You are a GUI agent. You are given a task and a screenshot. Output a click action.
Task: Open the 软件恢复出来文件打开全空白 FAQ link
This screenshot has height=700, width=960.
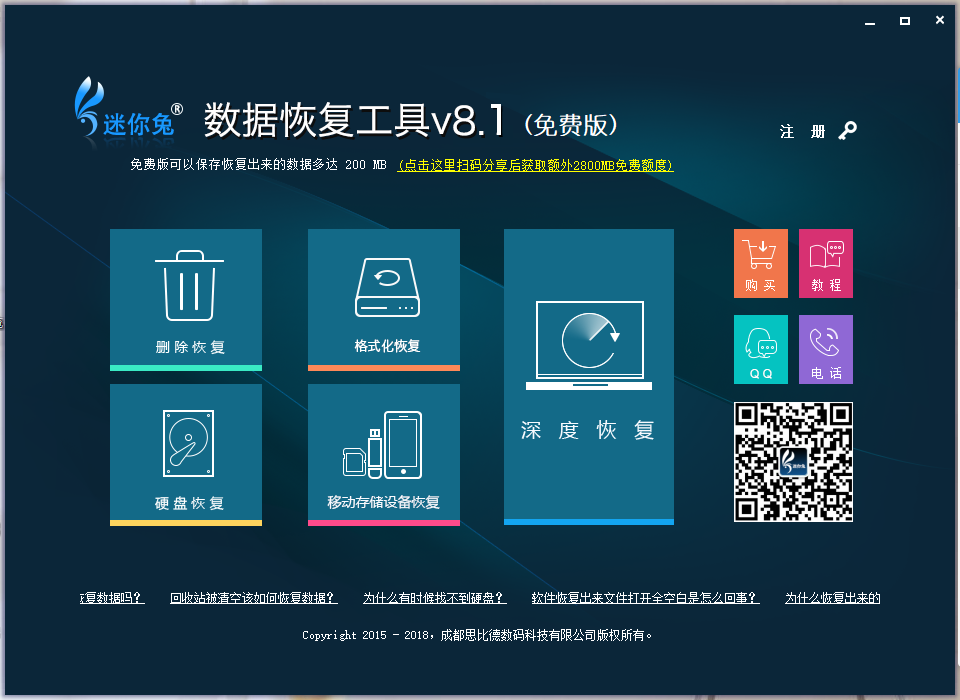coord(645,598)
